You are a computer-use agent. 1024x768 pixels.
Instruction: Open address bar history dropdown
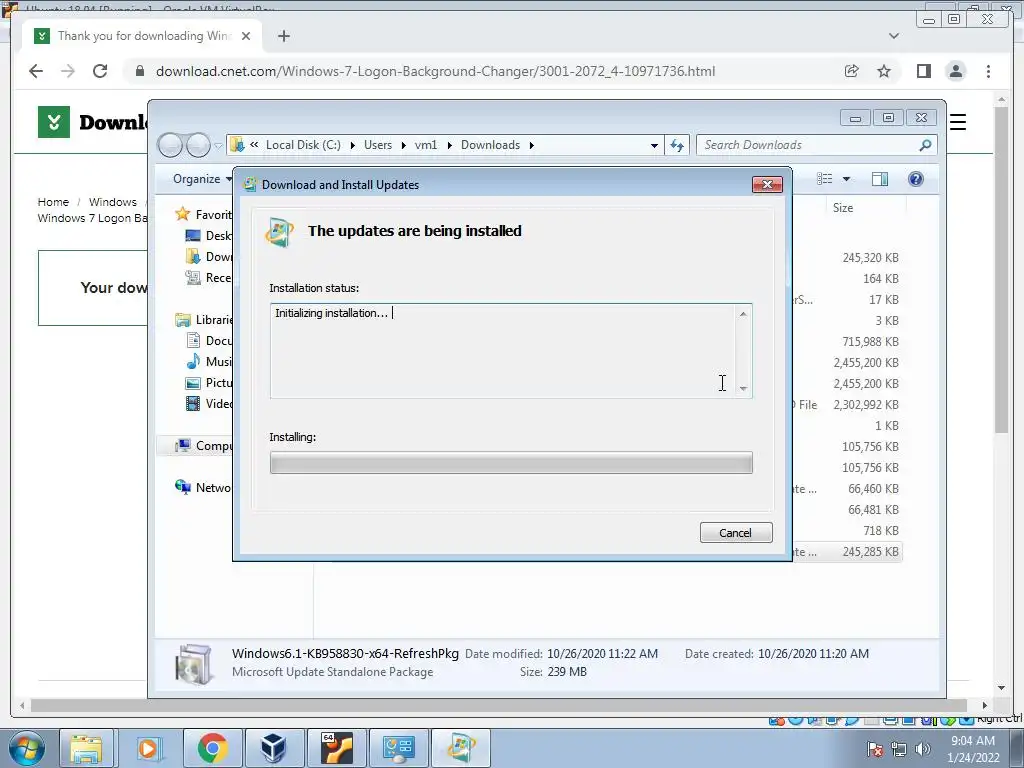pos(654,146)
